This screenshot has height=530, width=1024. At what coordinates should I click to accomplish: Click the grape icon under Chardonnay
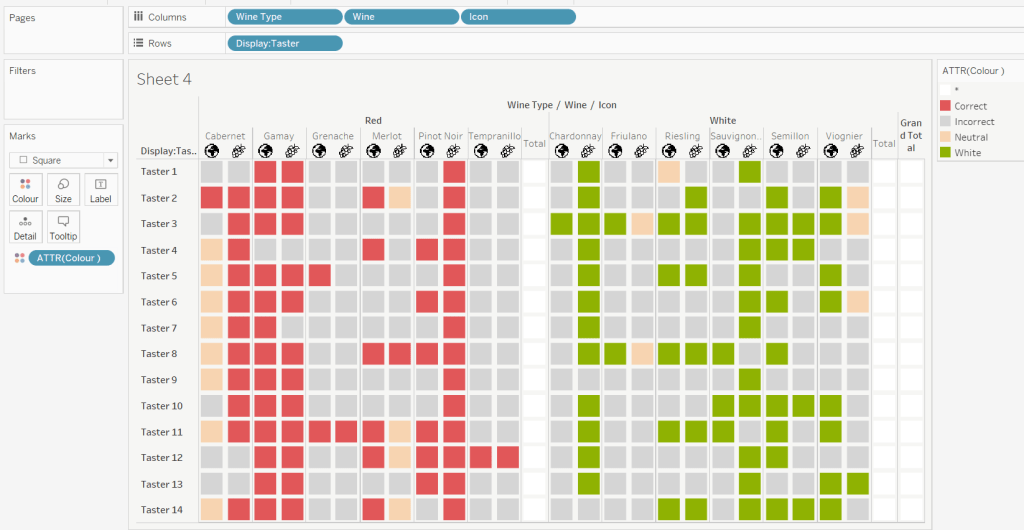589,151
